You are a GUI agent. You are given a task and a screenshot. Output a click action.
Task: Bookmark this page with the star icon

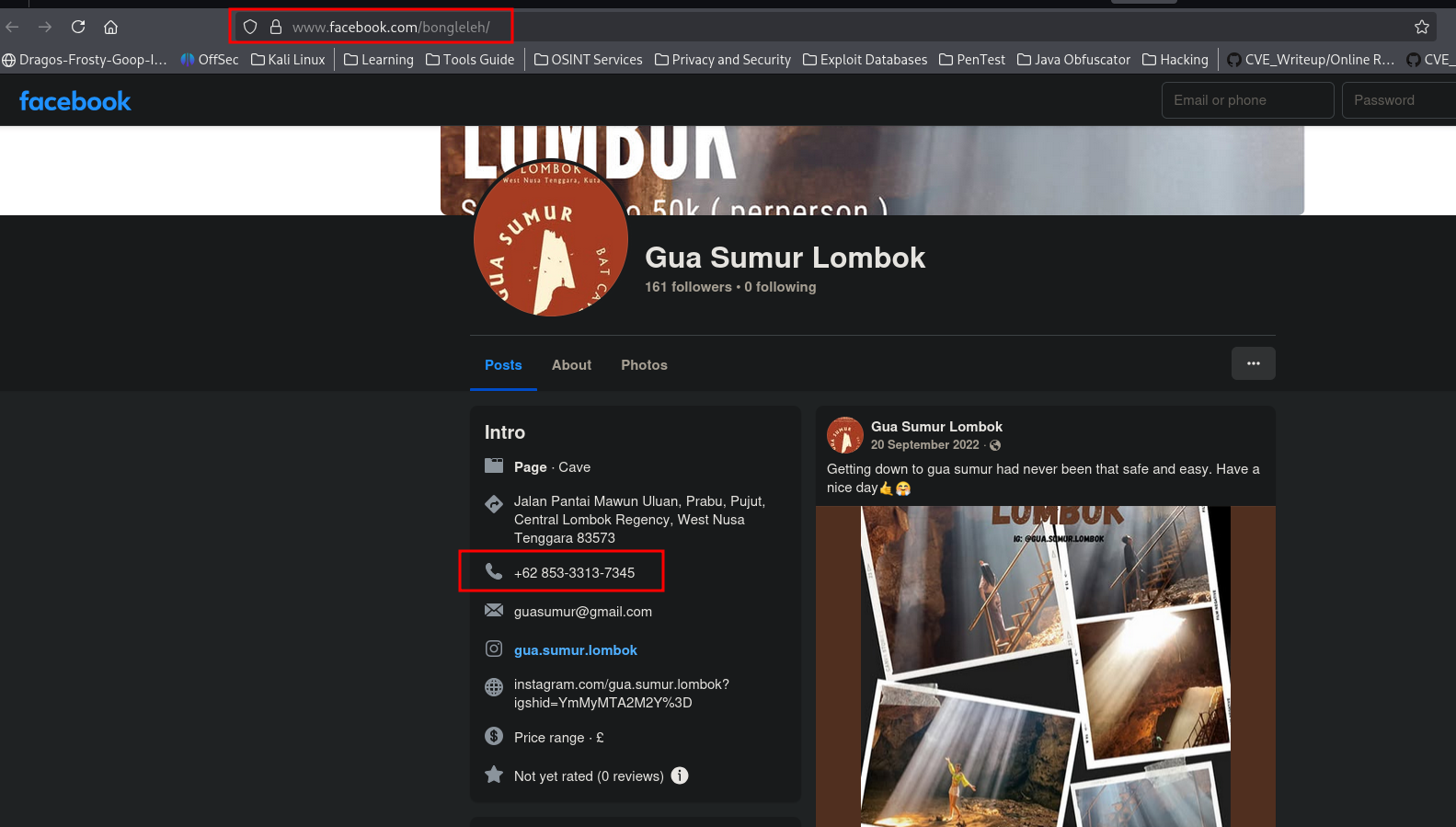click(1421, 27)
